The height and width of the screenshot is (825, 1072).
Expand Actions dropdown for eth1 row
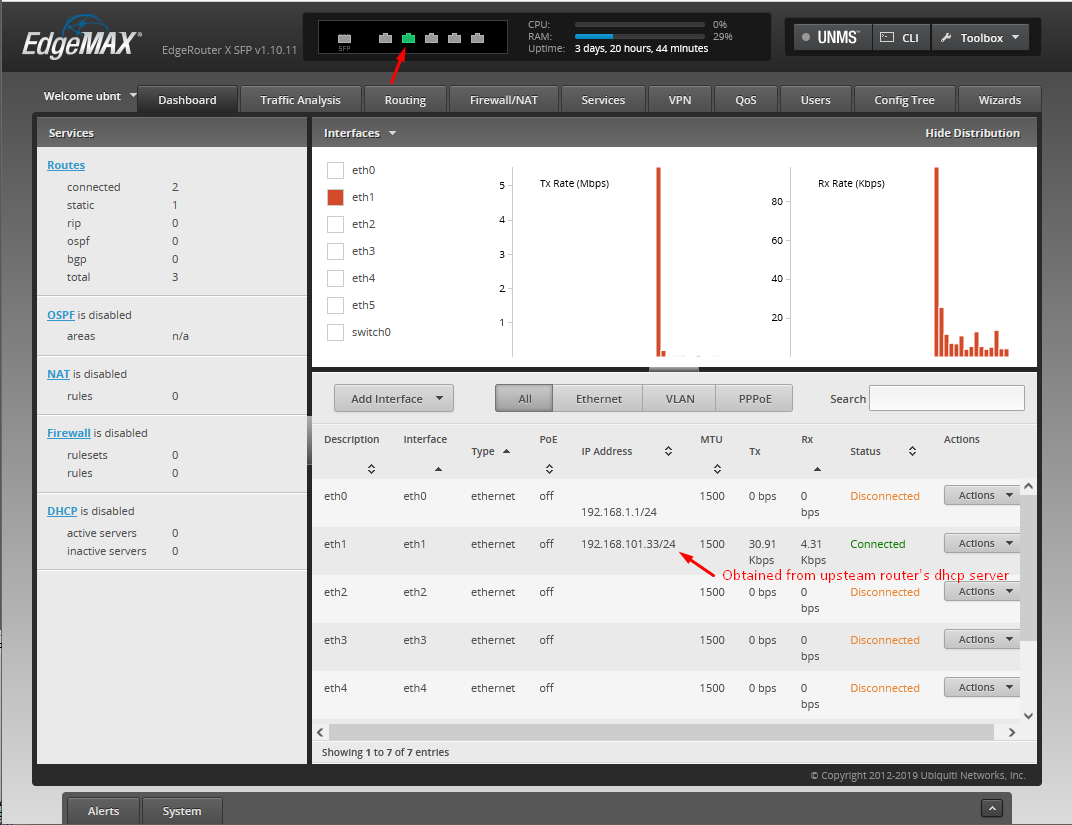point(980,544)
